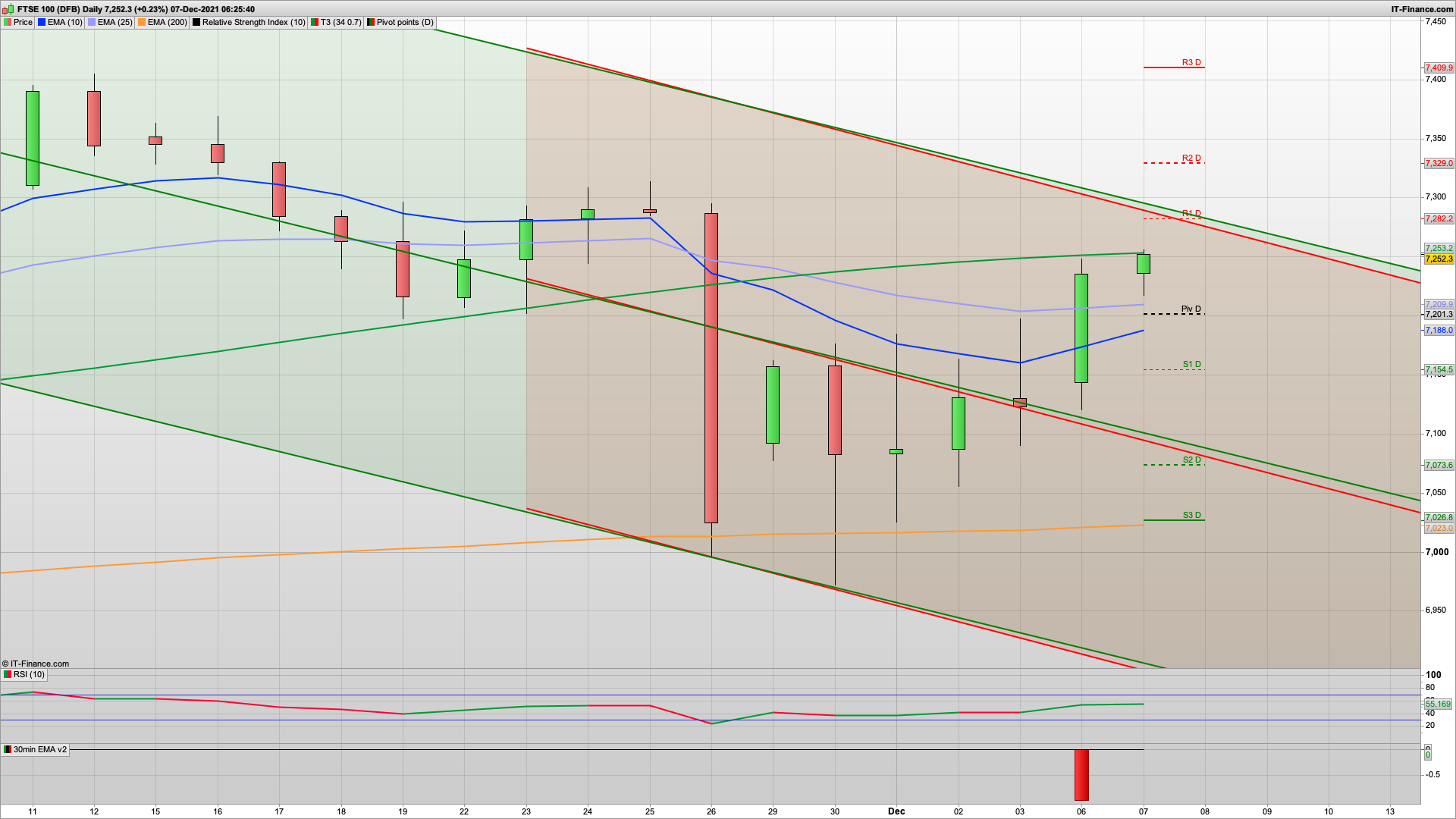Open the Pivot points (D) legend item
Image resolution: width=1456 pixels, height=819 pixels.
click(400, 22)
